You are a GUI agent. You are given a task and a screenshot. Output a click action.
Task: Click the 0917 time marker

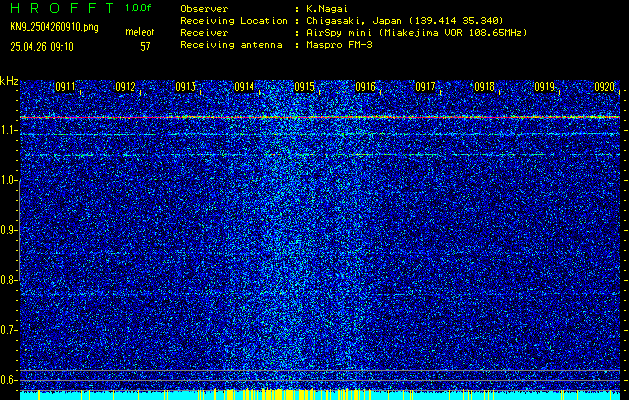(x=425, y=87)
